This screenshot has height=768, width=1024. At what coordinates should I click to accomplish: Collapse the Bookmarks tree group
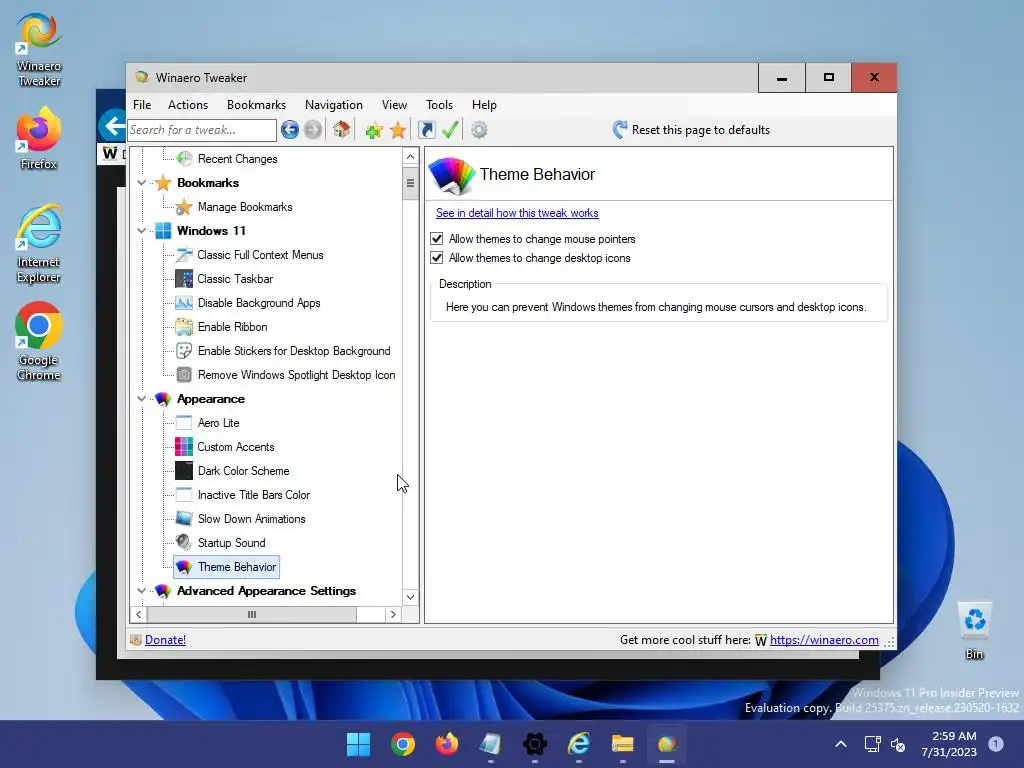[142, 183]
